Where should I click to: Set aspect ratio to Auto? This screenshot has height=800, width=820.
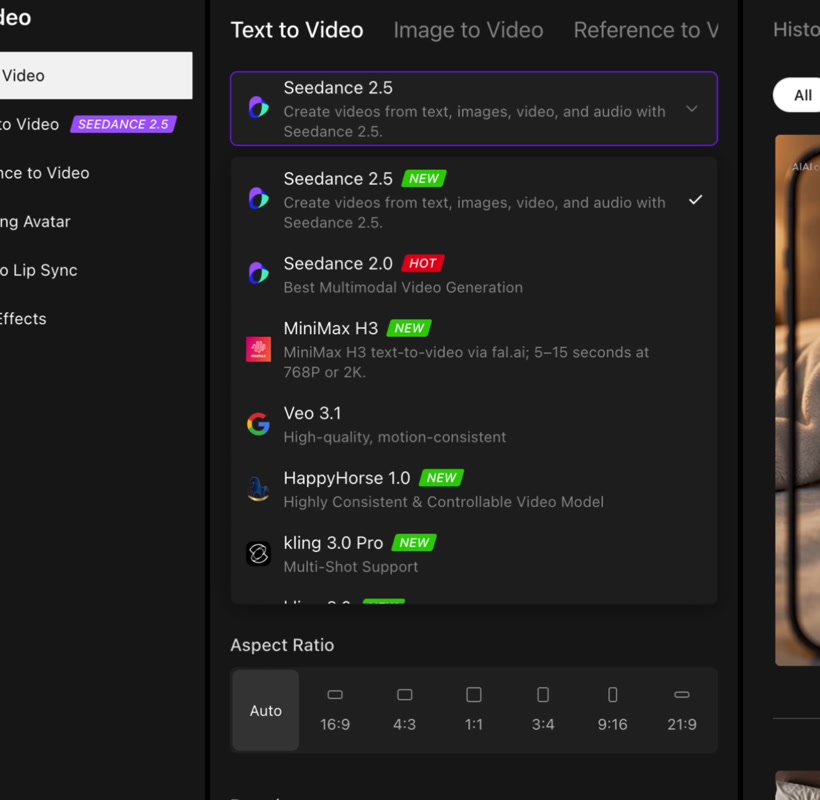point(266,710)
